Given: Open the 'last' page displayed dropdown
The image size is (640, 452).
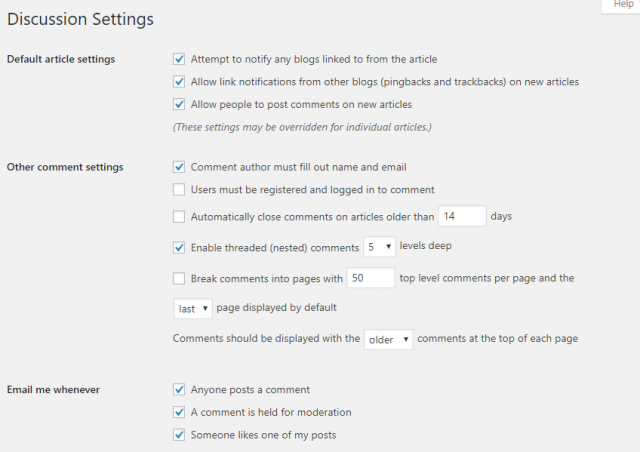Looking at the screenshot, I should [x=193, y=308].
